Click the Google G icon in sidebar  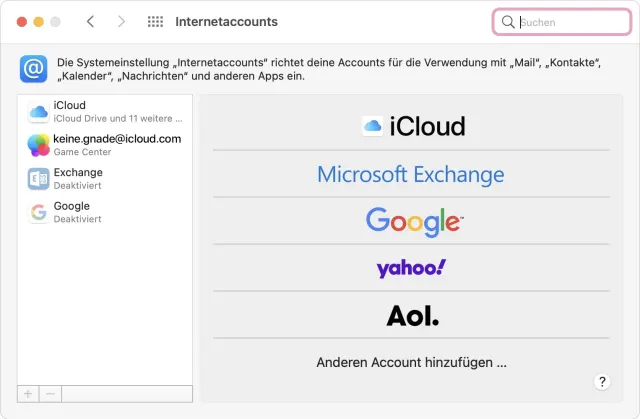[38, 212]
